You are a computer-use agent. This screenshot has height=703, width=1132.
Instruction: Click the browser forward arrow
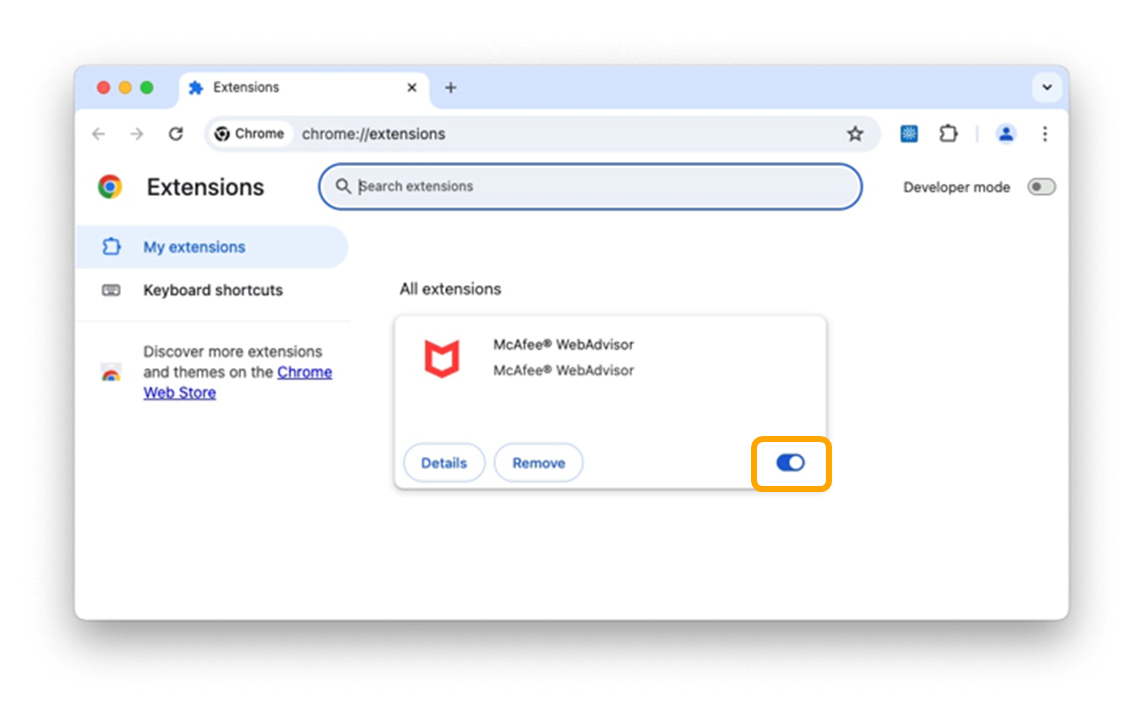coord(137,134)
